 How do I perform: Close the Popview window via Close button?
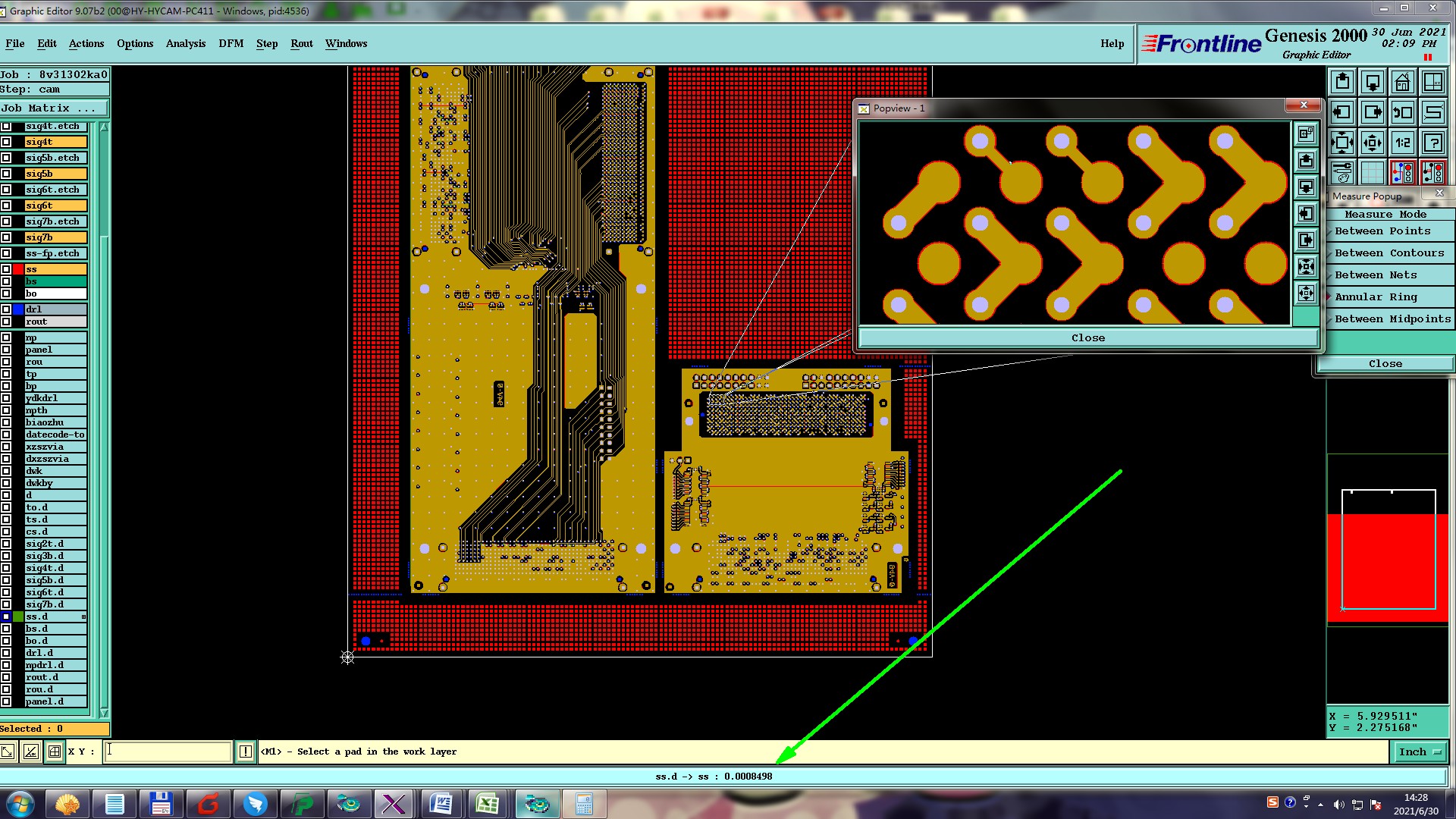pos(1087,338)
